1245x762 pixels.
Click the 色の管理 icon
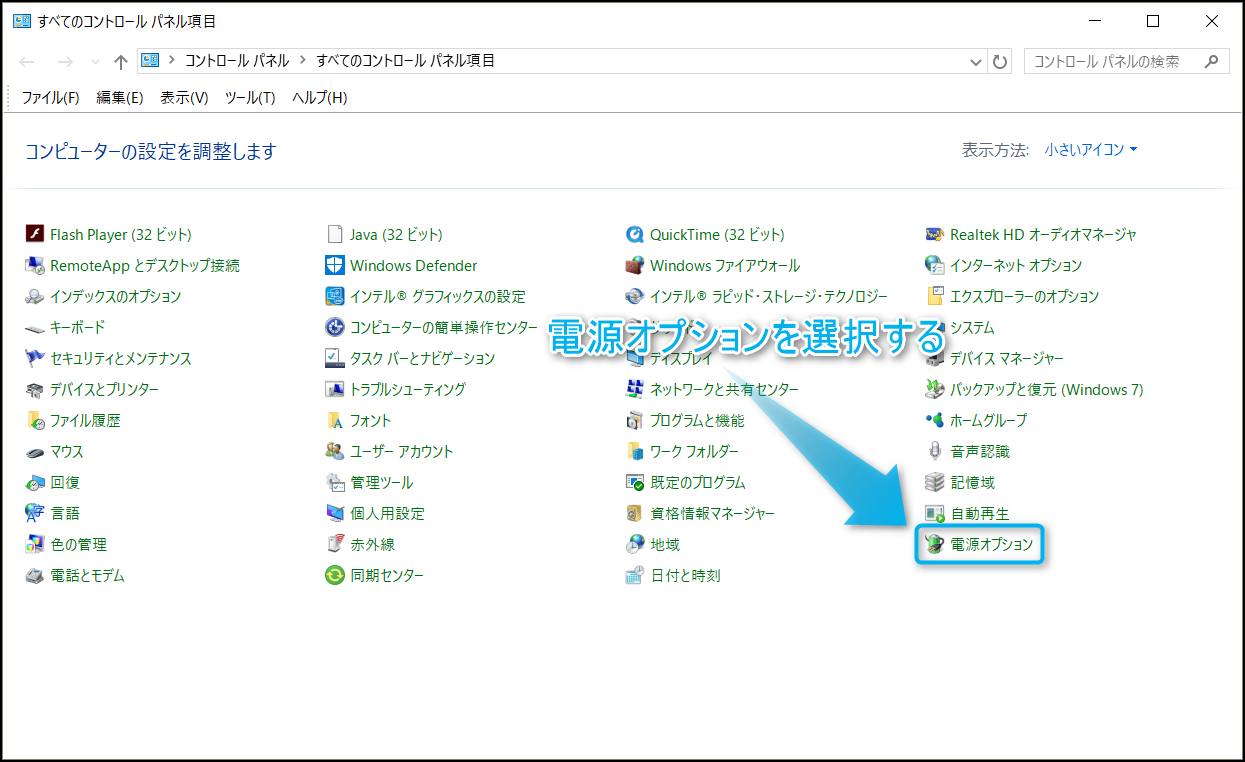click(35, 545)
